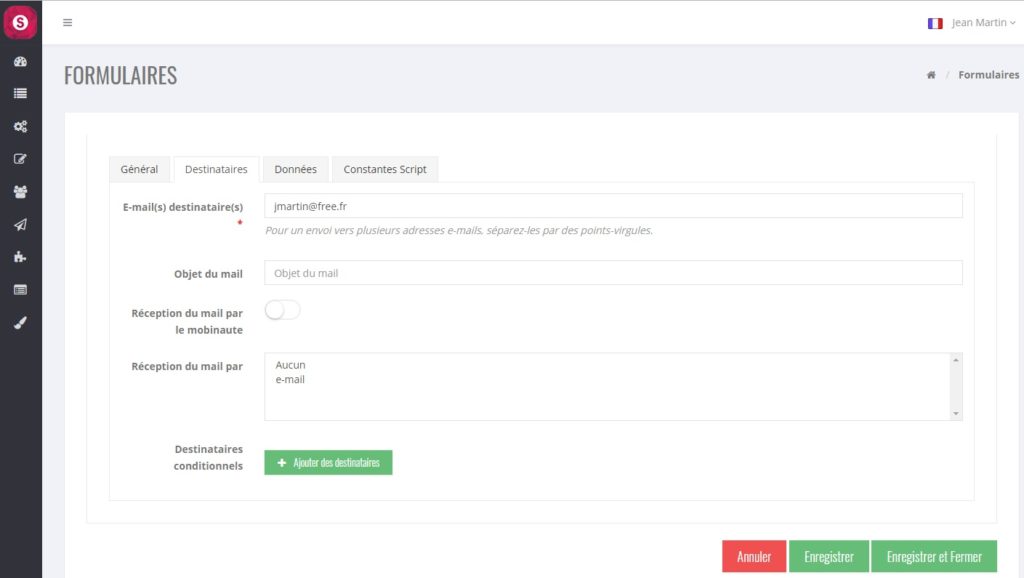Switch to the Général tab
Screen dimensions: 1024x578
click(x=139, y=169)
